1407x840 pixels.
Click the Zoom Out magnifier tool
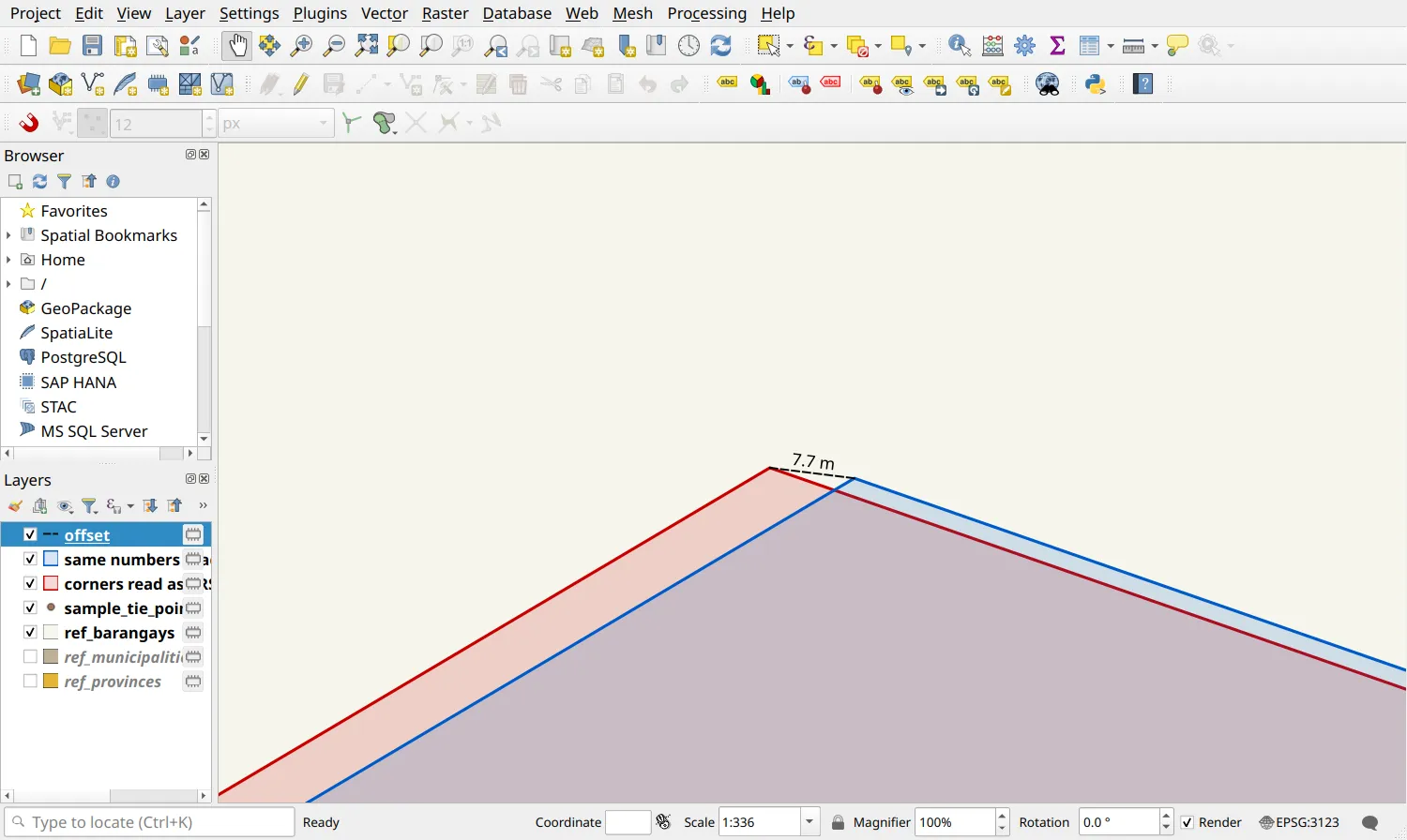(334, 45)
